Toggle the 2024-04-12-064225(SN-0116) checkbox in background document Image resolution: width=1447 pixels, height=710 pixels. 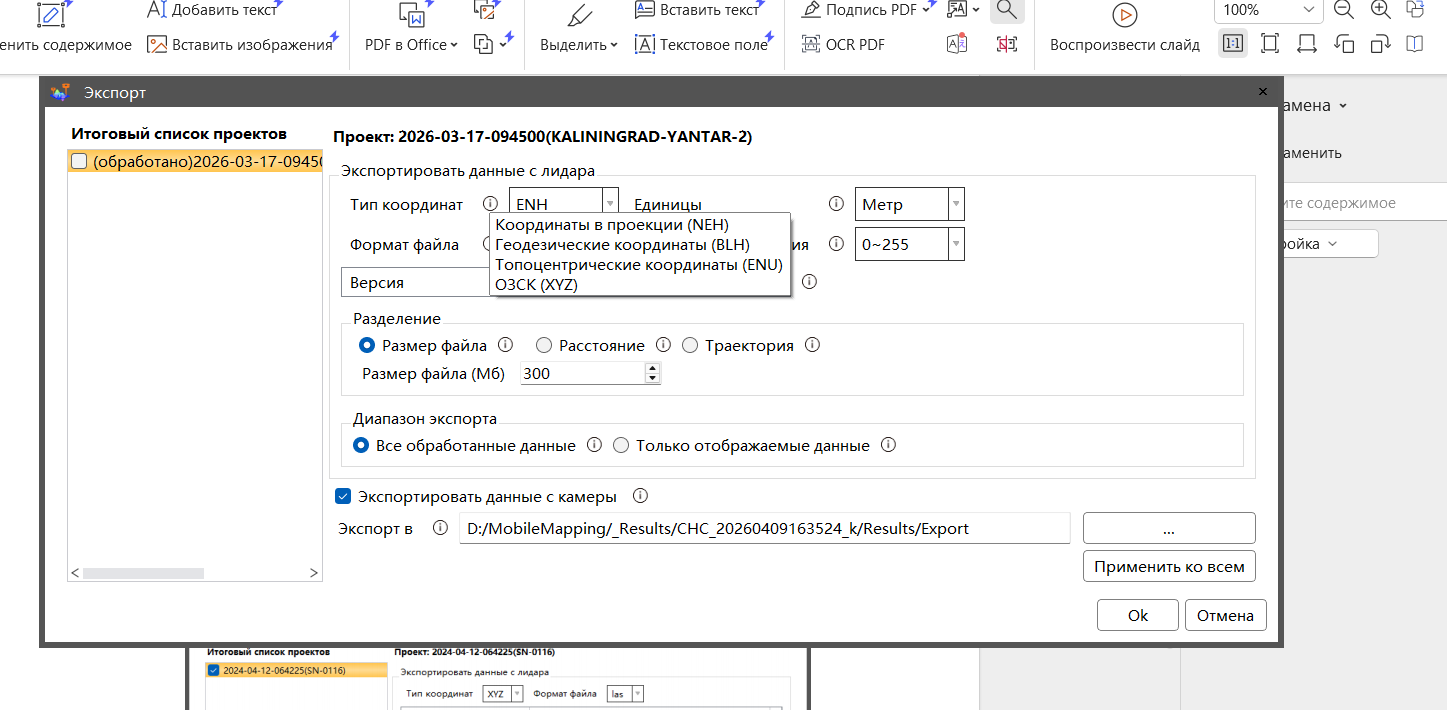(213, 670)
